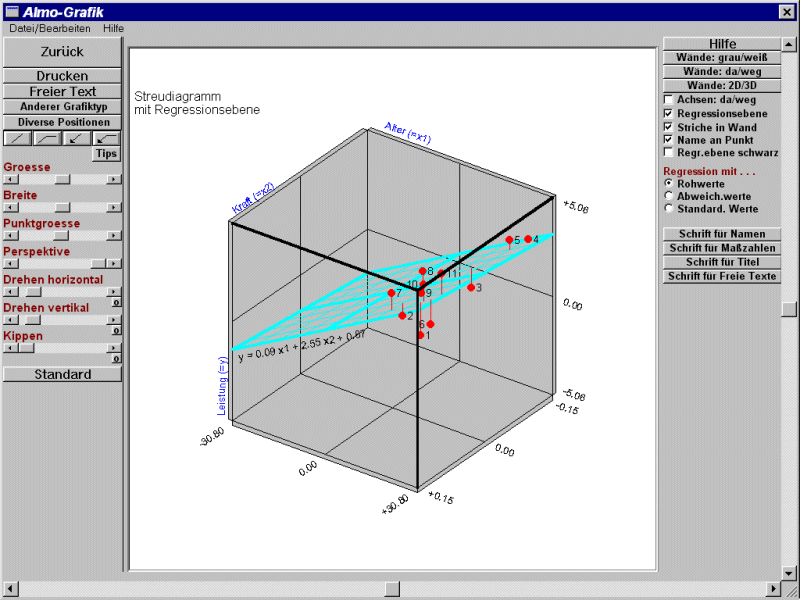Click the Drucken button

tap(62, 76)
